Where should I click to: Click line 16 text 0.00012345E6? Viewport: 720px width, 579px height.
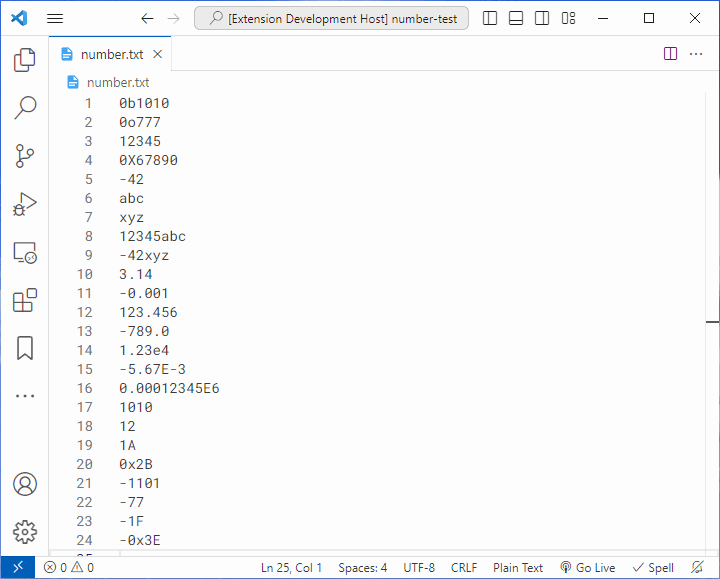[x=169, y=388]
